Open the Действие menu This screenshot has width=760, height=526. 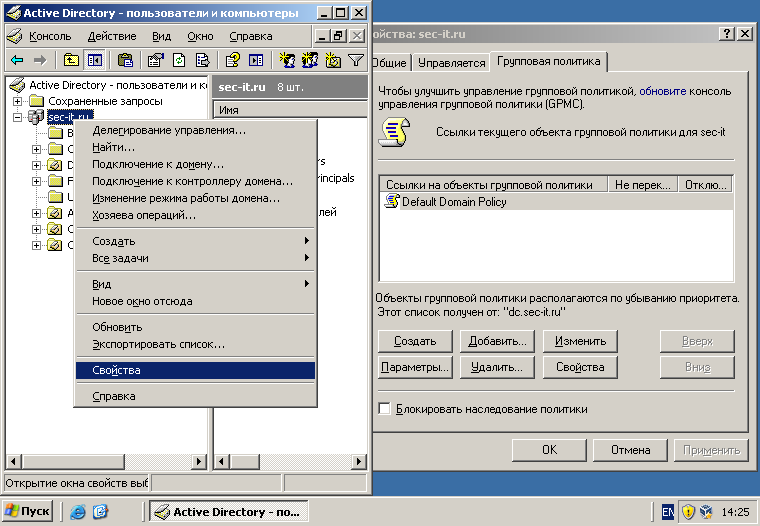(x=112, y=36)
